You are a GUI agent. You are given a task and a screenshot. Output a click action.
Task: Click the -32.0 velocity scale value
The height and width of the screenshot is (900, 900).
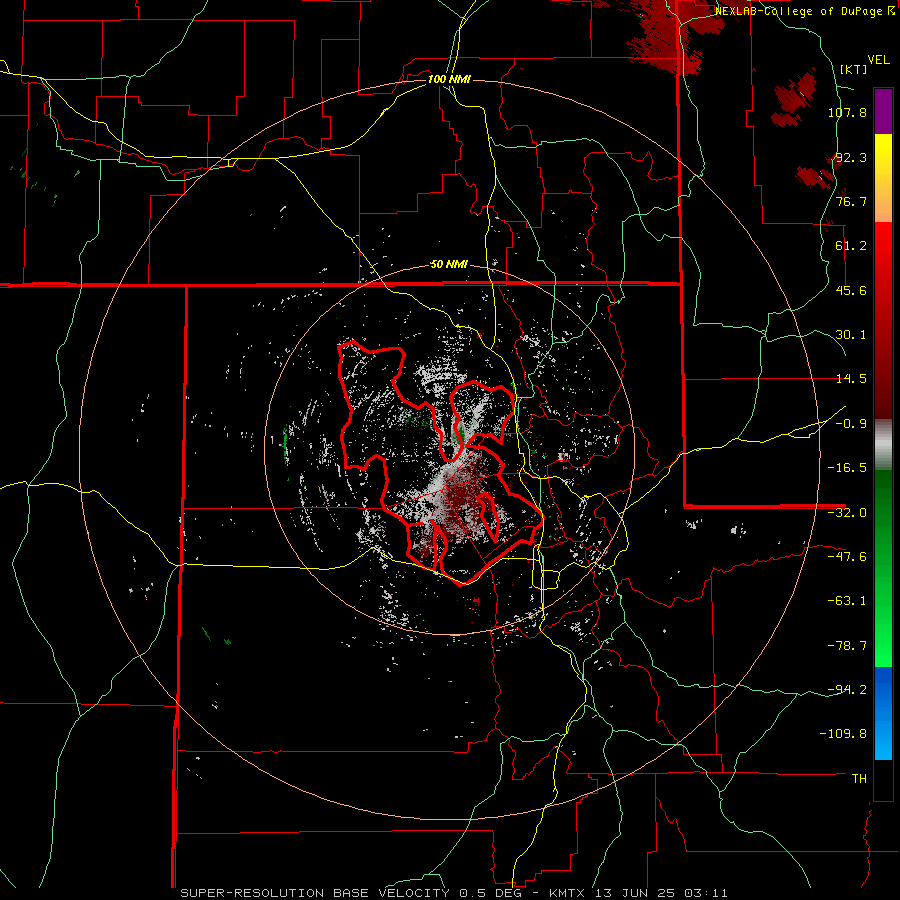point(847,513)
